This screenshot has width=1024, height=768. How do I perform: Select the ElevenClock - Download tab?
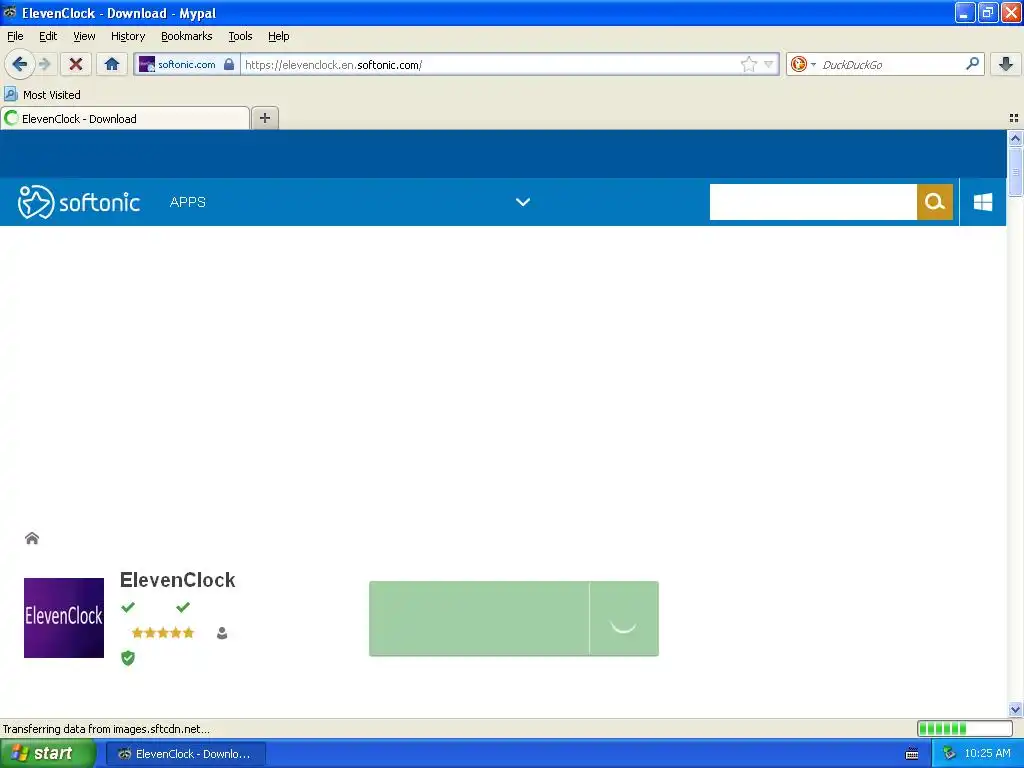coord(125,118)
